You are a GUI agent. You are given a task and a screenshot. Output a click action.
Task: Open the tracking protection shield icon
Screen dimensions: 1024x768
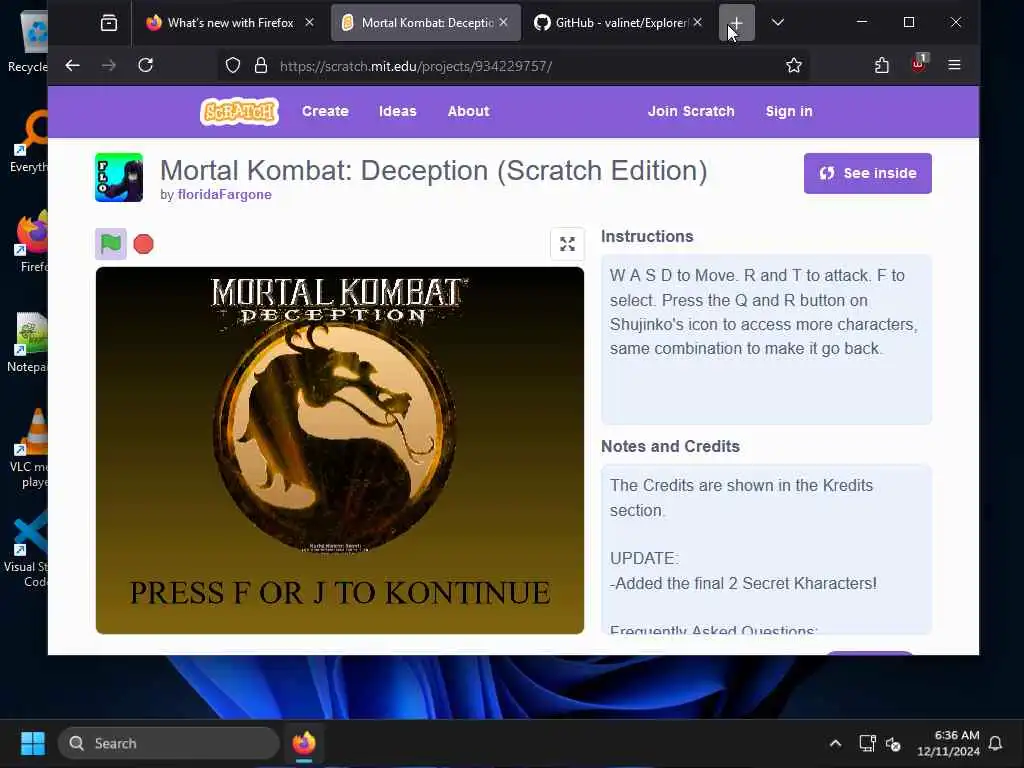click(233, 65)
